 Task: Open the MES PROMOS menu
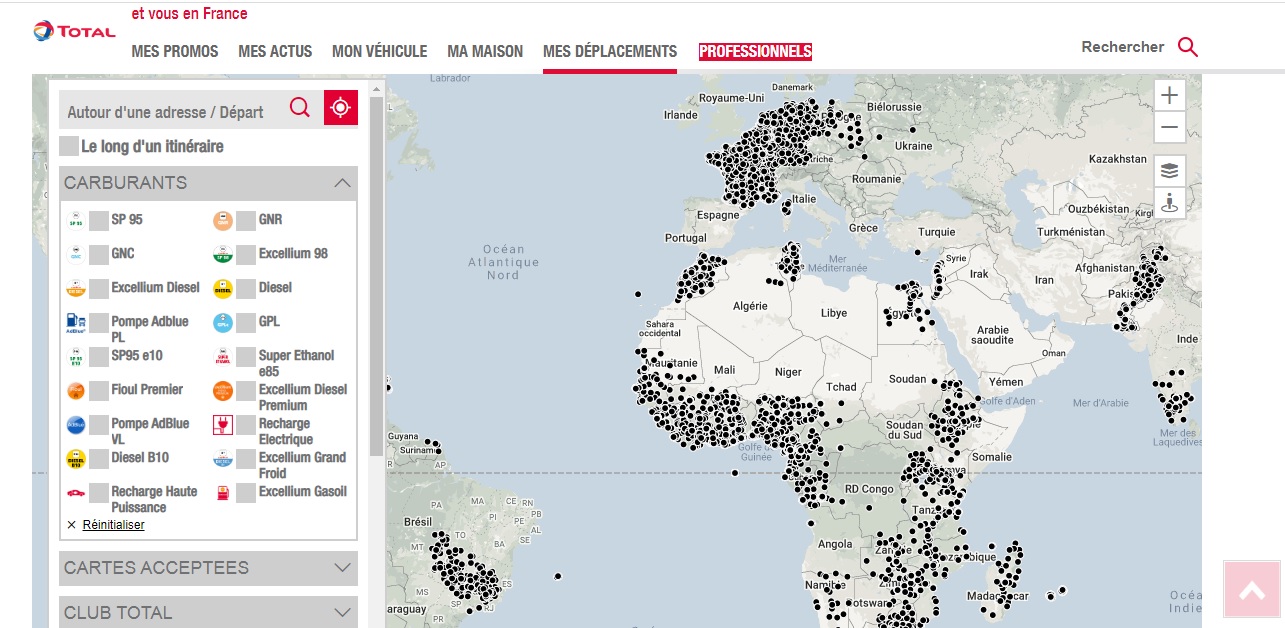[175, 52]
